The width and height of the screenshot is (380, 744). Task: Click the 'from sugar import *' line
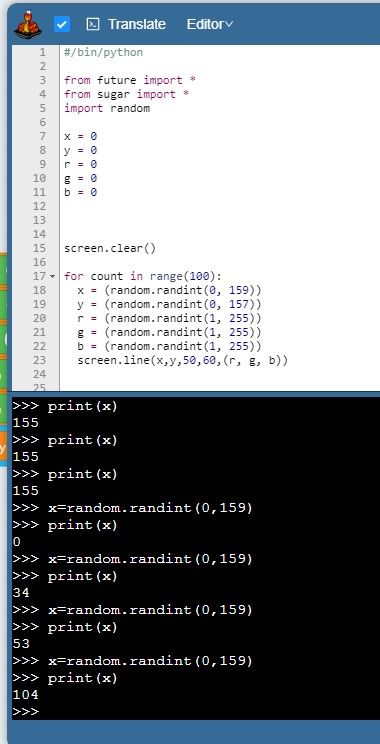tap(127, 94)
